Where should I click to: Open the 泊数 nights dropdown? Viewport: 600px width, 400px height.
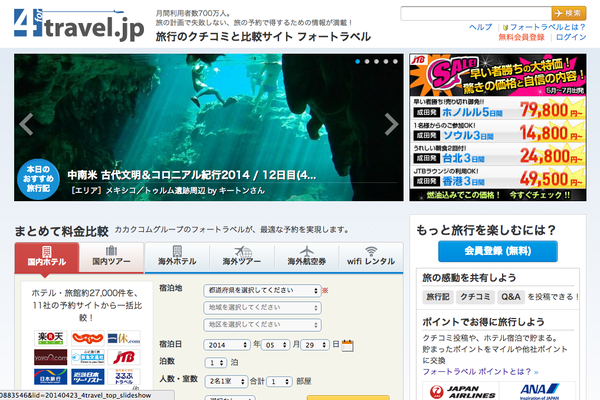[x=216, y=362]
